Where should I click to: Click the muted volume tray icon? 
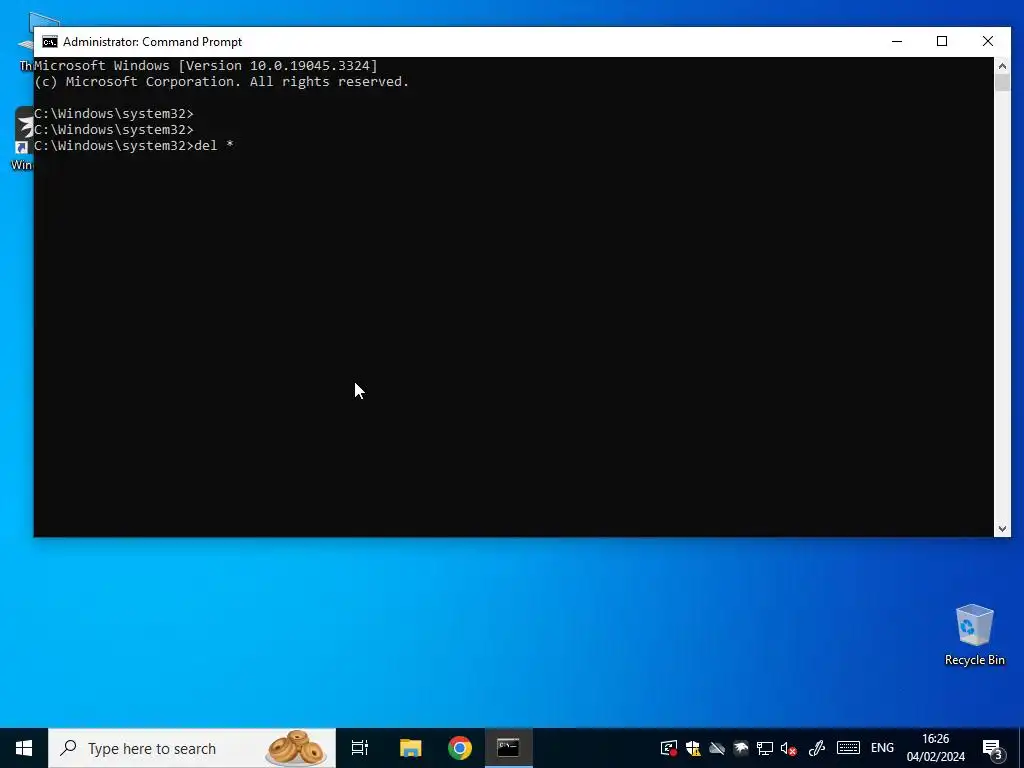point(788,748)
